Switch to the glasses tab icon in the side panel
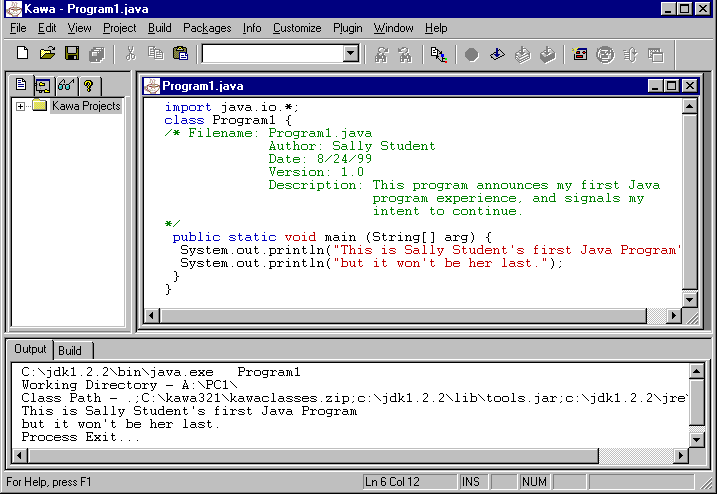The width and height of the screenshot is (717, 494). pos(65,86)
